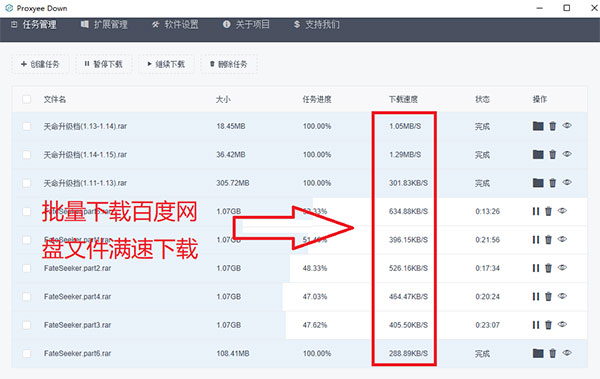
Task: Select checkbox of the 396.15KB/S row
Action: [26, 240]
